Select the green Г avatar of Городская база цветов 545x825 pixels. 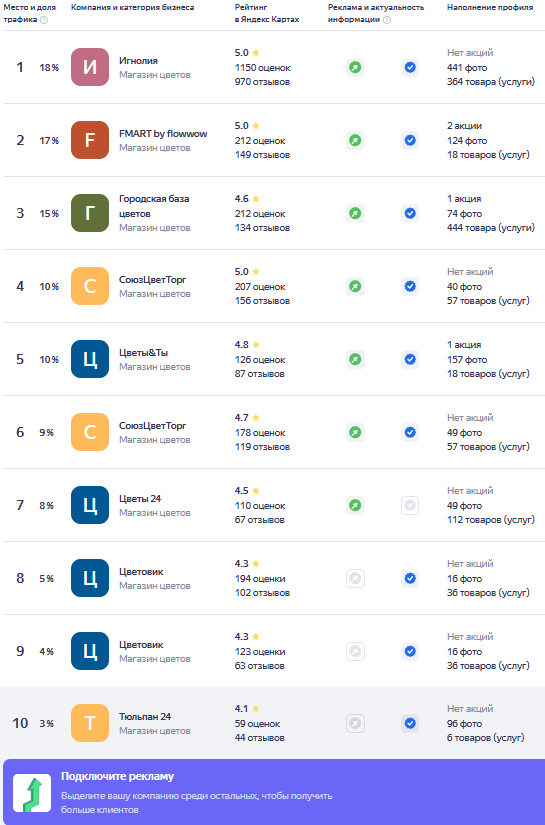90,213
